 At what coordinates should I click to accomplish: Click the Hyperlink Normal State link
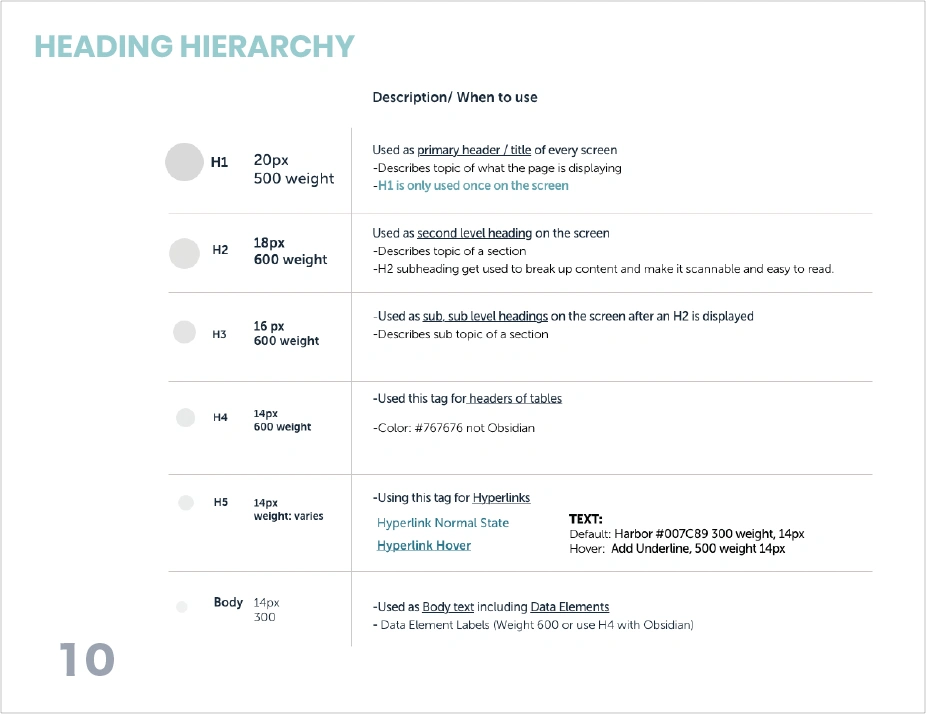tap(443, 523)
